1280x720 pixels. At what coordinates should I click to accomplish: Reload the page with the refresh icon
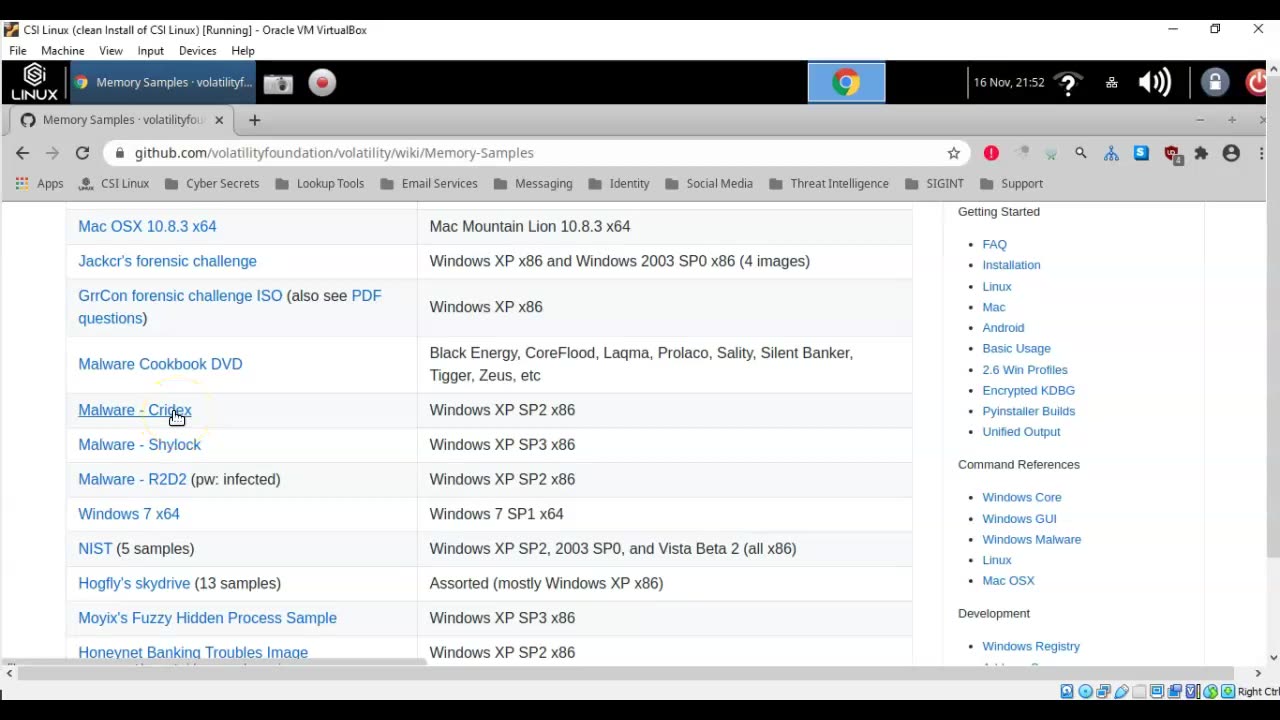pos(82,153)
